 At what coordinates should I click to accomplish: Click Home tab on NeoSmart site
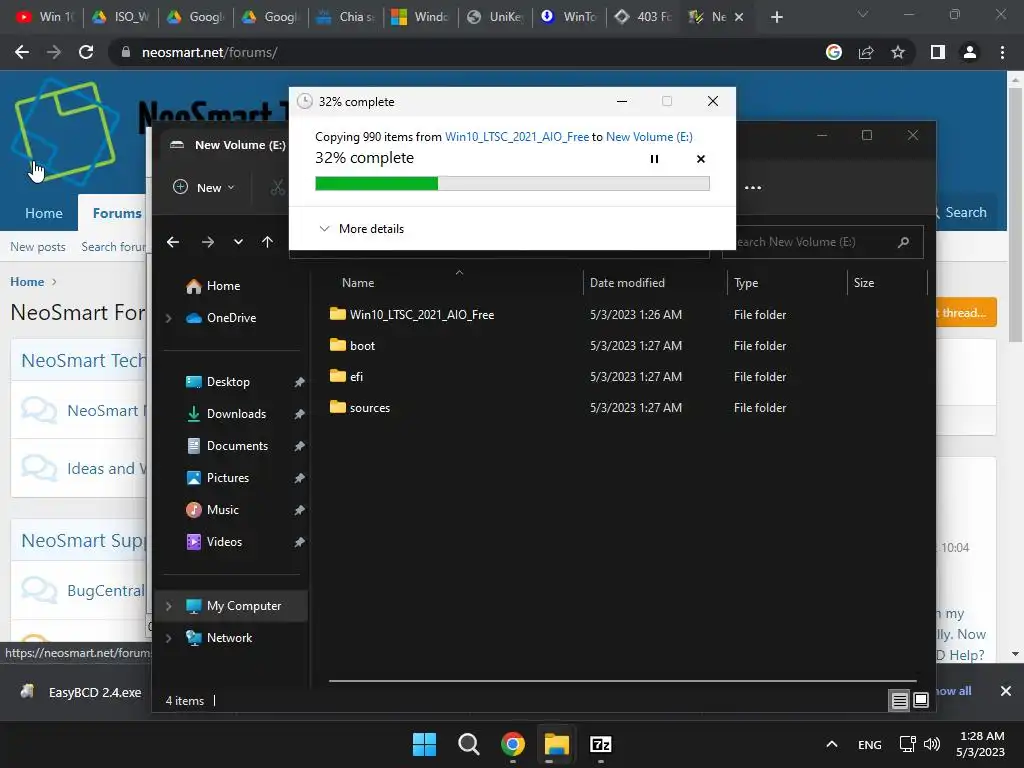click(x=44, y=213)
